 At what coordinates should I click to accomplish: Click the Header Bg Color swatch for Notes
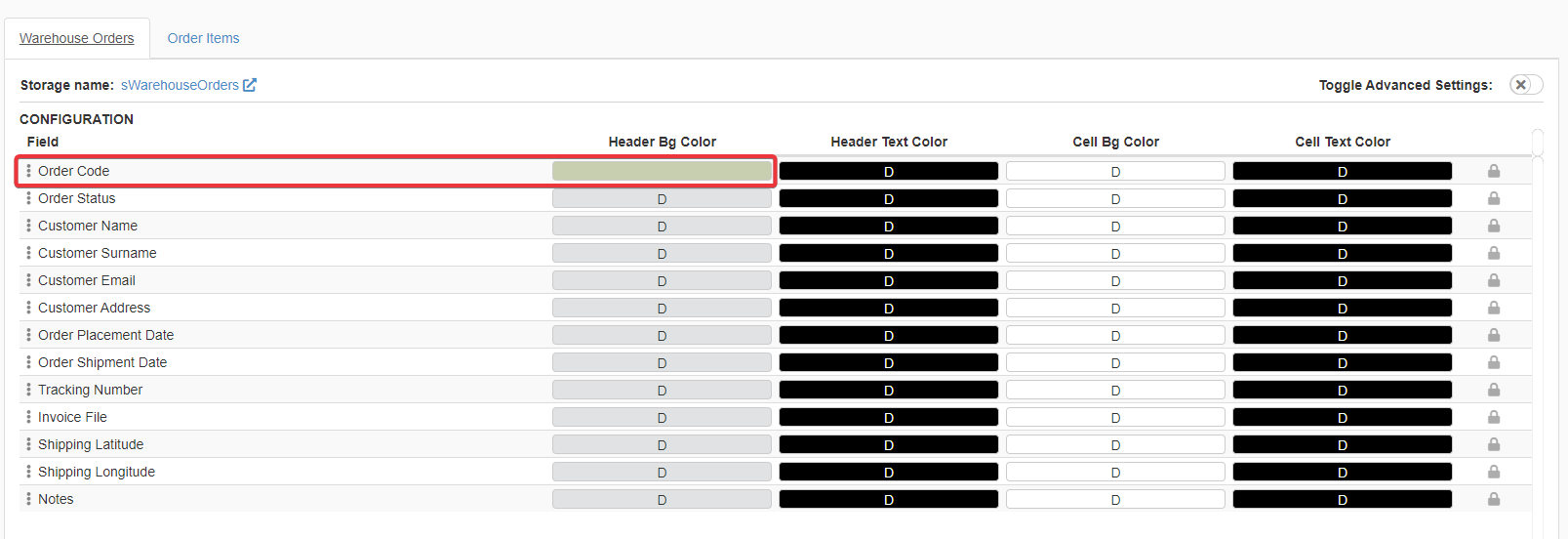tap(662, 499)
